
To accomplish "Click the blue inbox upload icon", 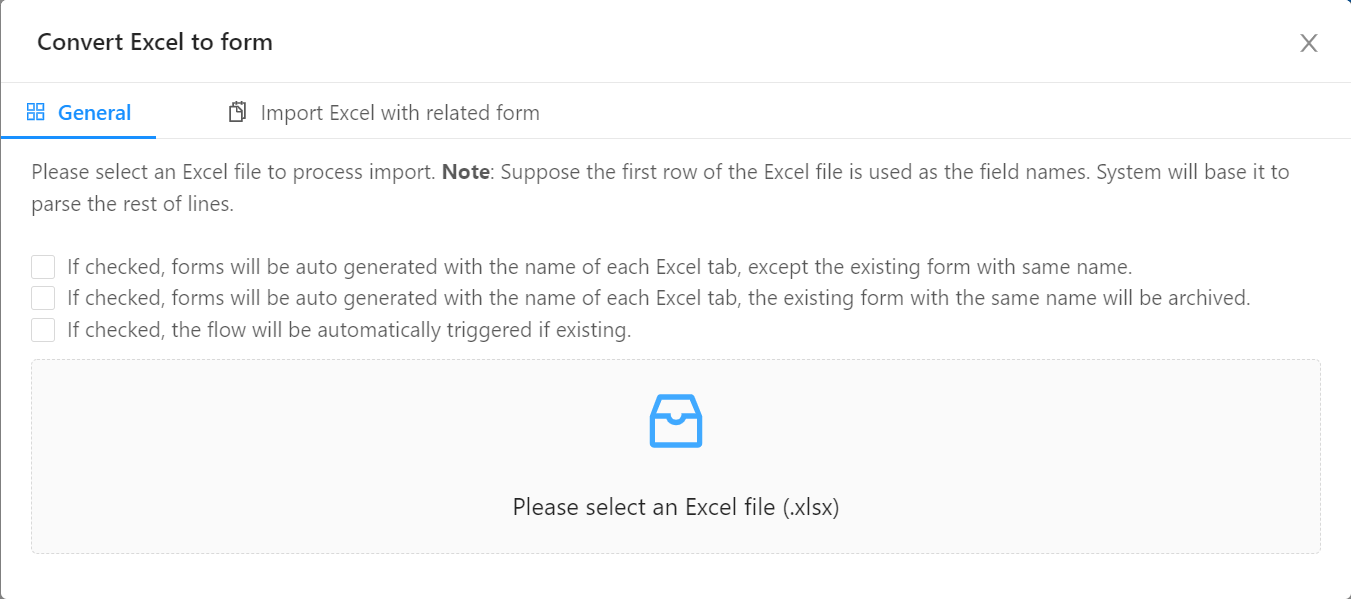I will click(x=676, y=420).
